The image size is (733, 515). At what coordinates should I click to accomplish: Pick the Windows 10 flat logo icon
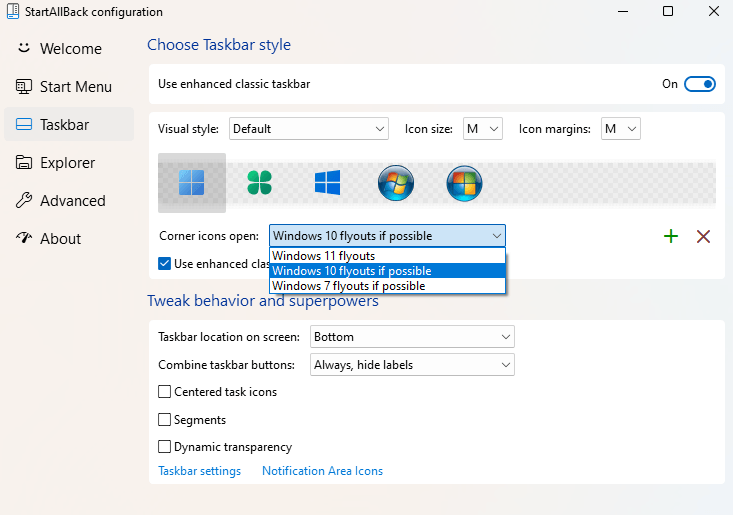click(x=327, y=182)
